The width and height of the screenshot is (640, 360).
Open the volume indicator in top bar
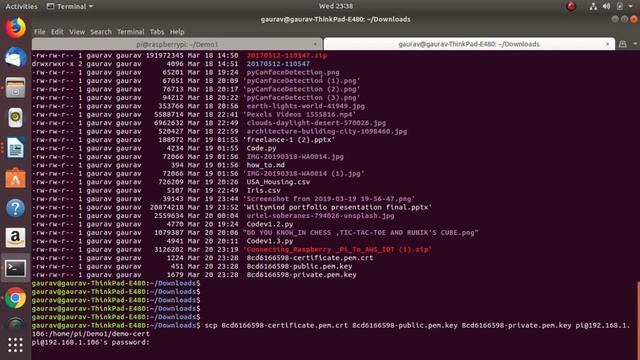pos(607,6)
